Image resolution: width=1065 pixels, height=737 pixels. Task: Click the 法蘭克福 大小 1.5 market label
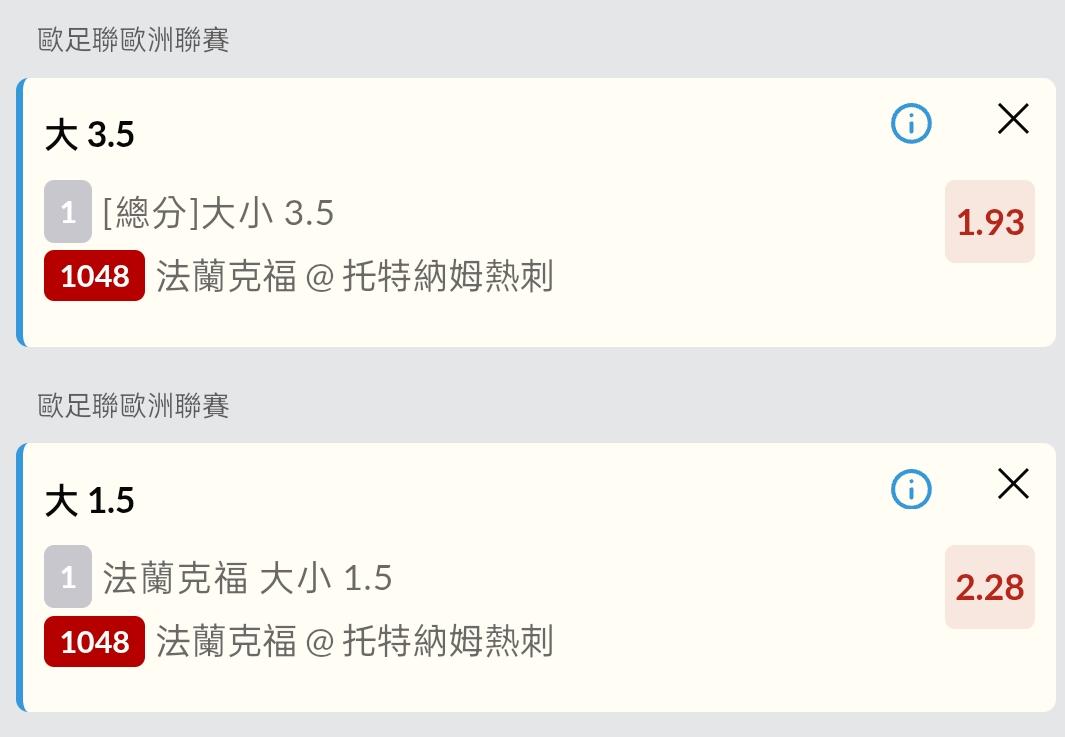[x=247, y=578]
